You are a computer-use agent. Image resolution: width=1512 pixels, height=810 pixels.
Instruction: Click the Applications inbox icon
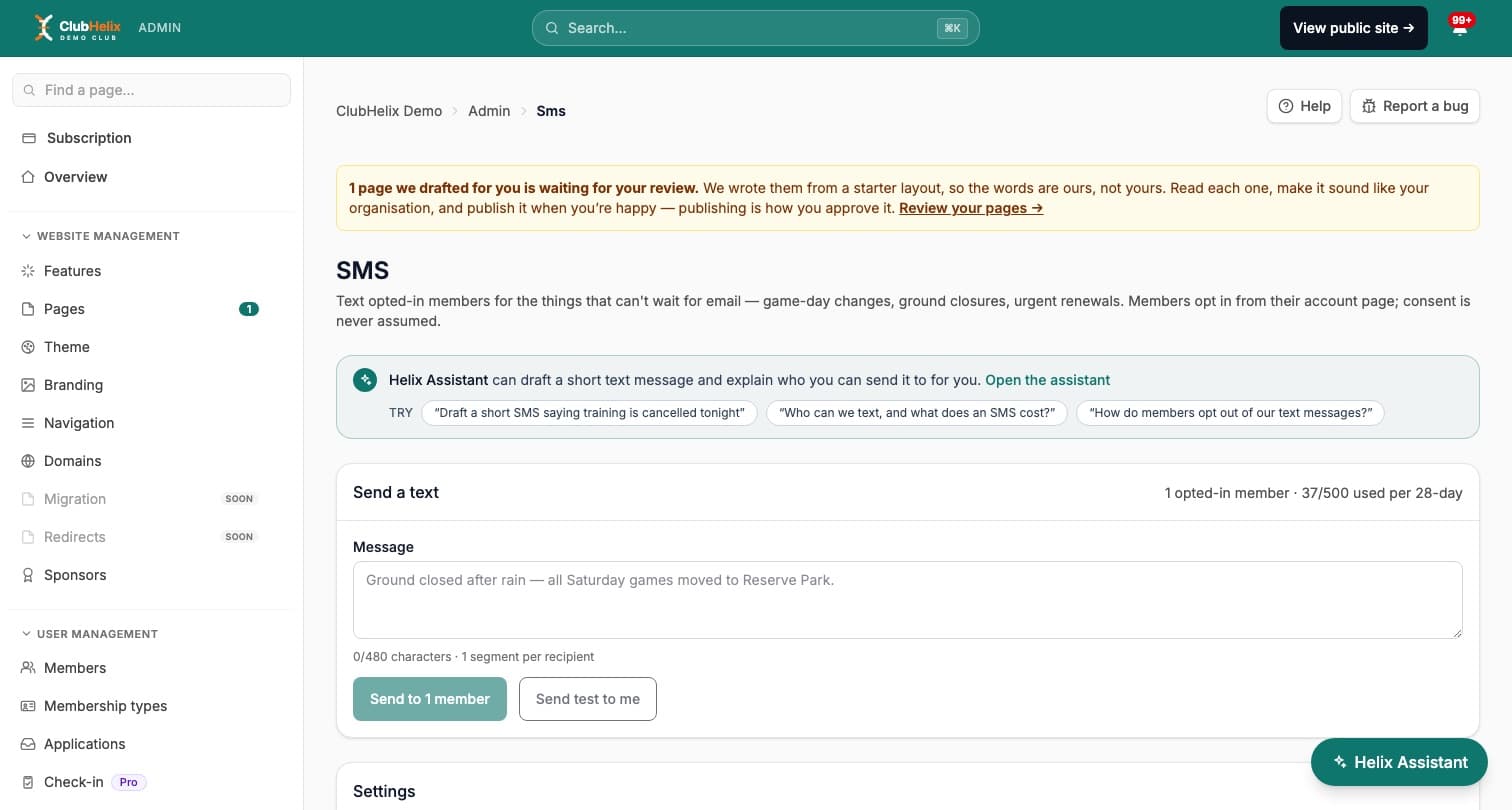28,744
